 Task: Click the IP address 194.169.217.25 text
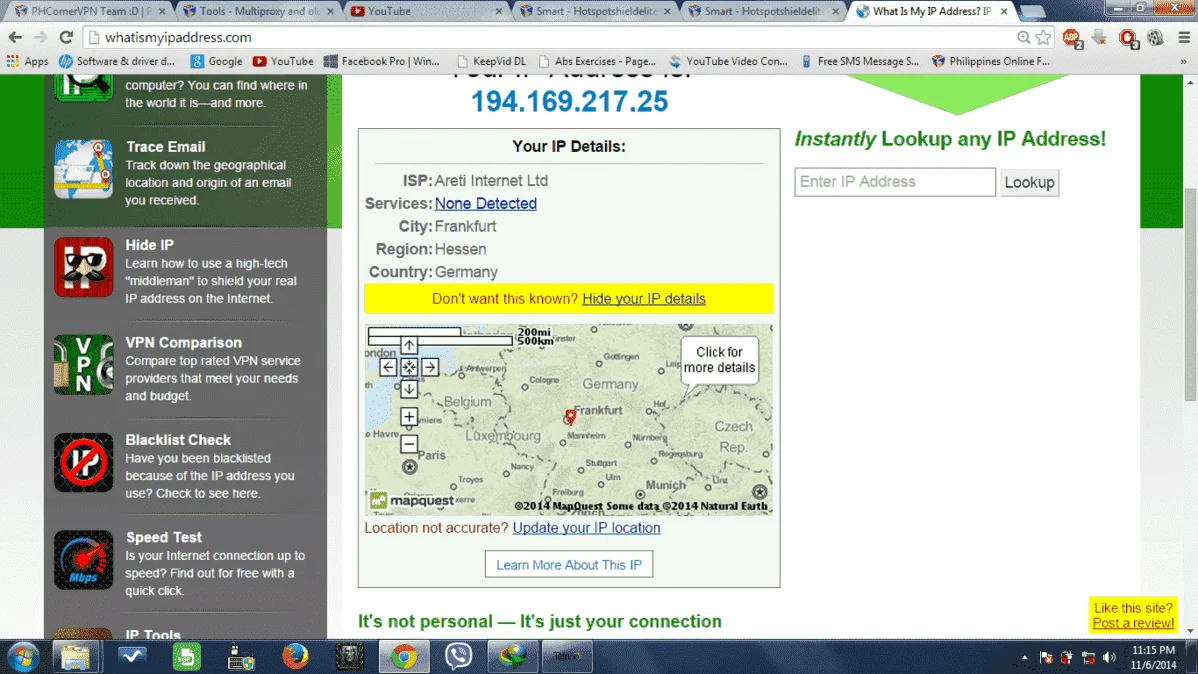569,102
